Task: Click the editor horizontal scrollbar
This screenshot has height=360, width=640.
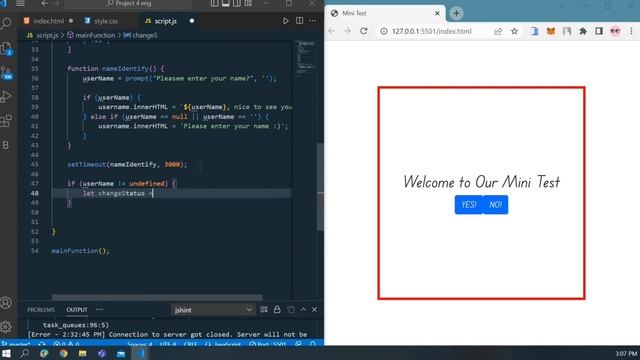Action: [157, 297]
